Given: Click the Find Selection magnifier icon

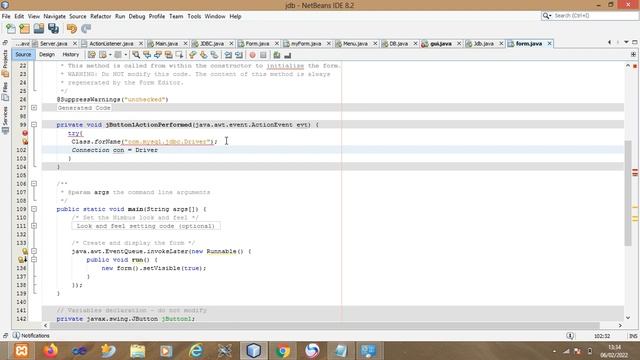Looking at the screenshot, I should (x=136, y=55).
